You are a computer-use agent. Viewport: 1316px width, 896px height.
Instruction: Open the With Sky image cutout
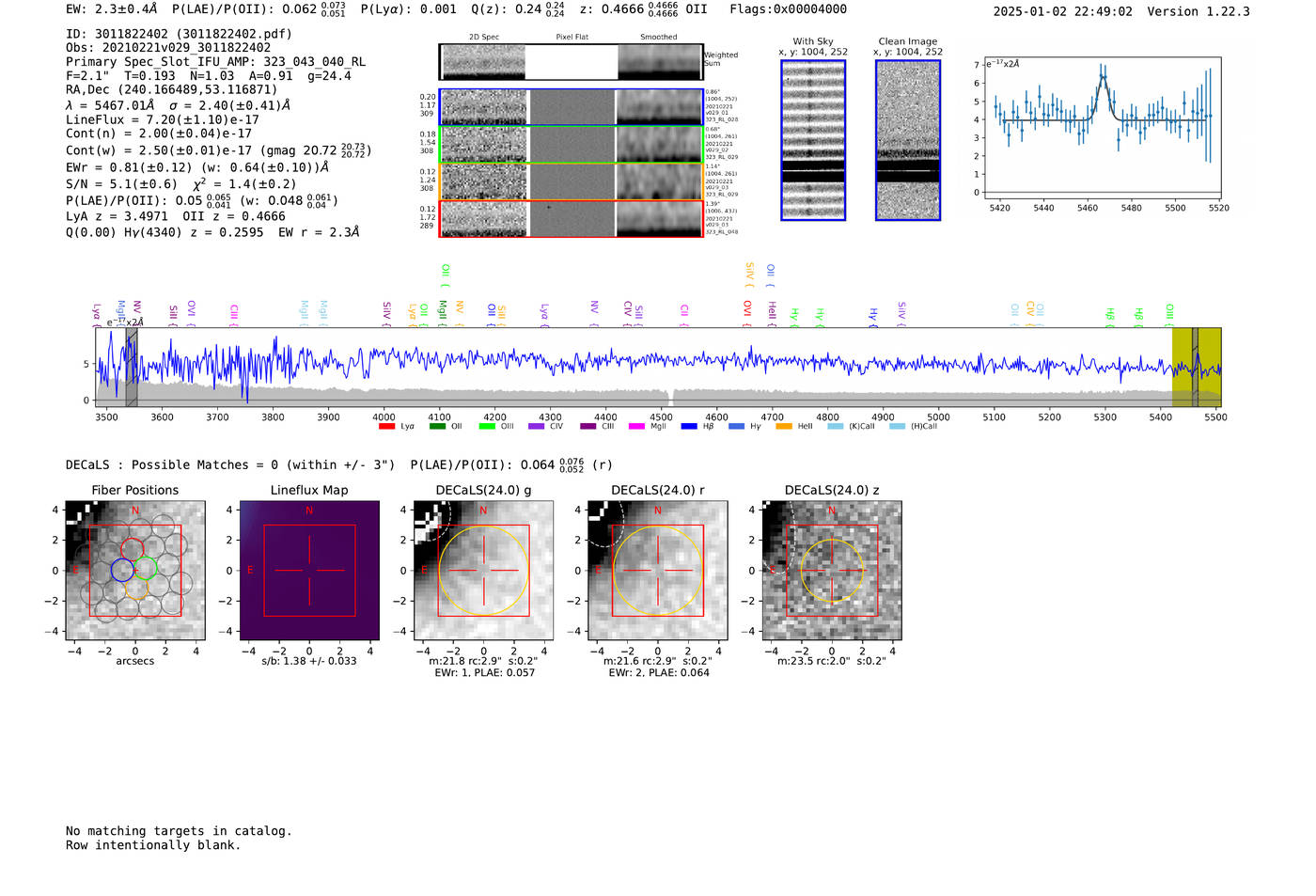(813, 140)
